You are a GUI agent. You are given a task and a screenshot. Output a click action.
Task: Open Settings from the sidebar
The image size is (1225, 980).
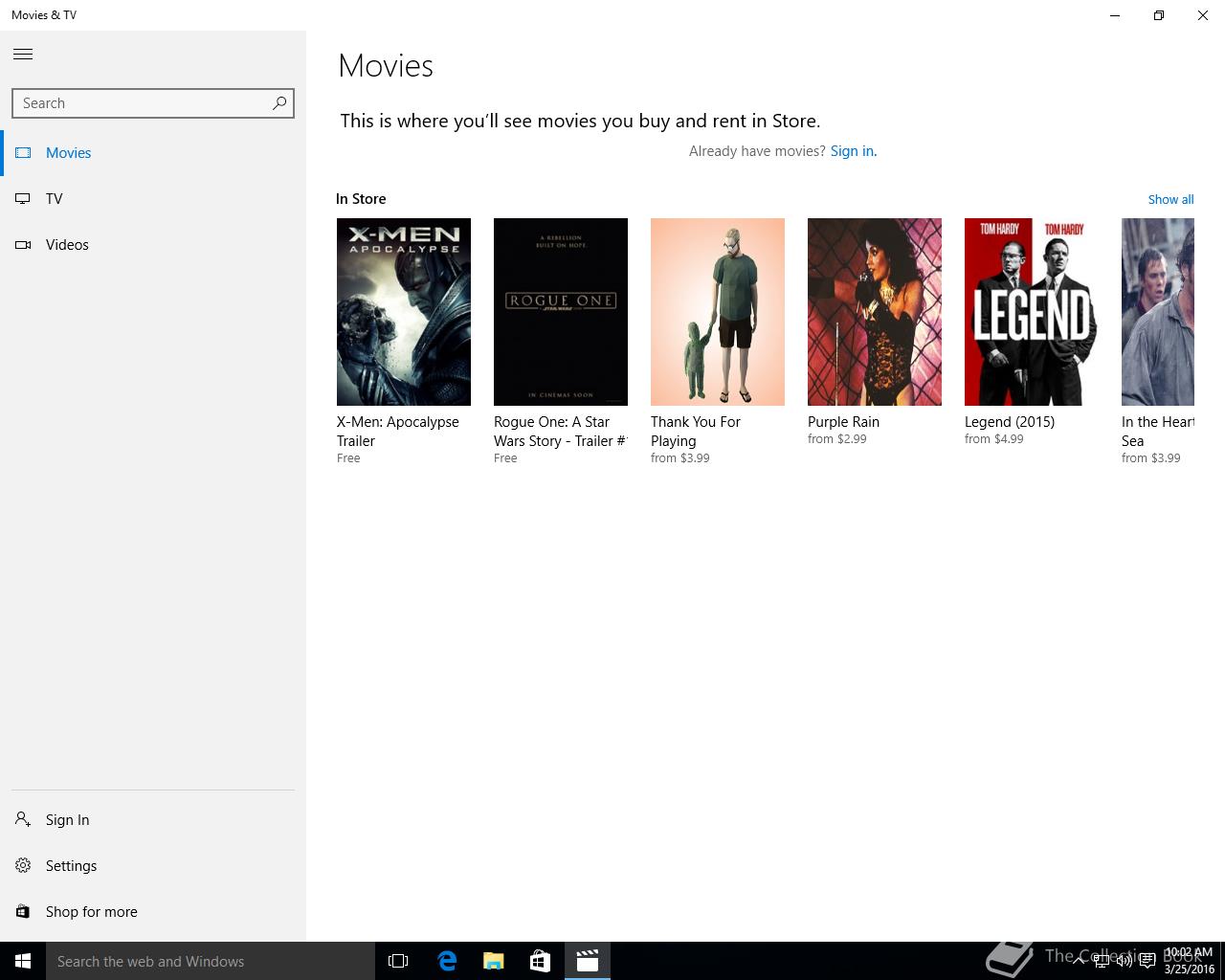[153, 866]
